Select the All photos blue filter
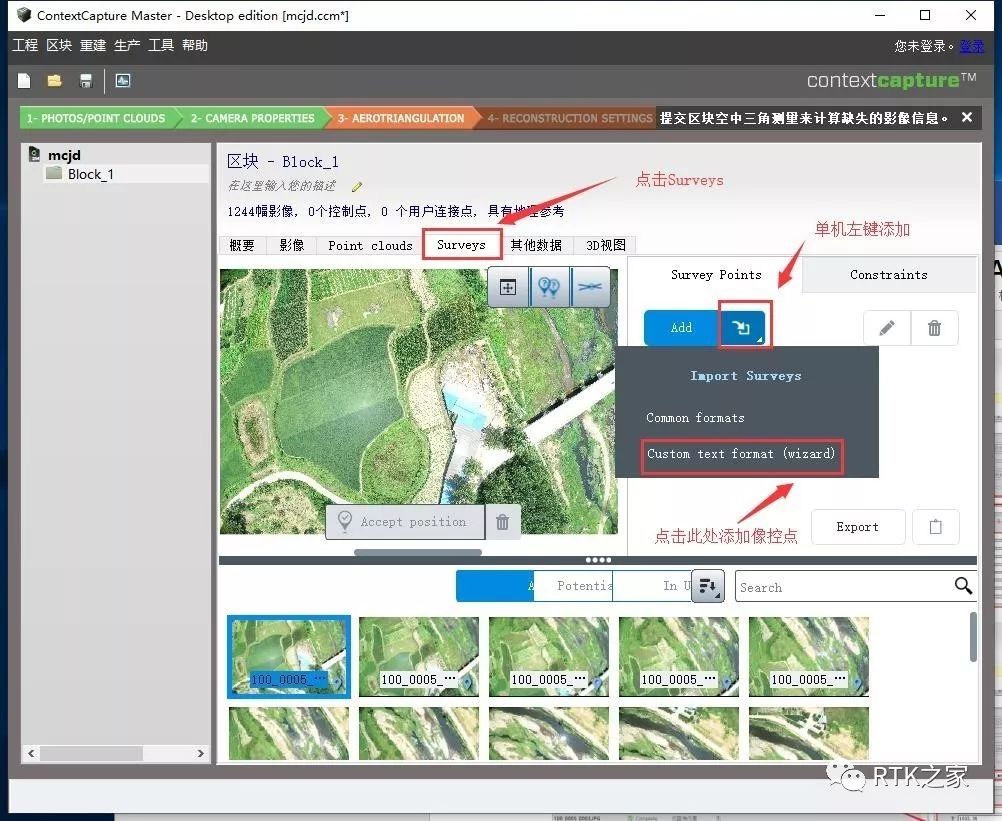Image resolution: width=1002 pixels, height=821 pixels. 495,586
